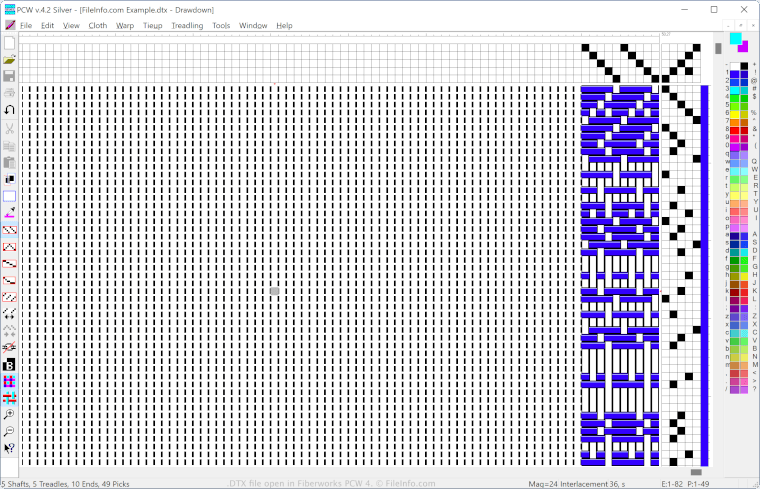The width and height of the screenshot is (760, 489).
Task: Select the color picker eyedropper tool
Action: click(9, 213)
